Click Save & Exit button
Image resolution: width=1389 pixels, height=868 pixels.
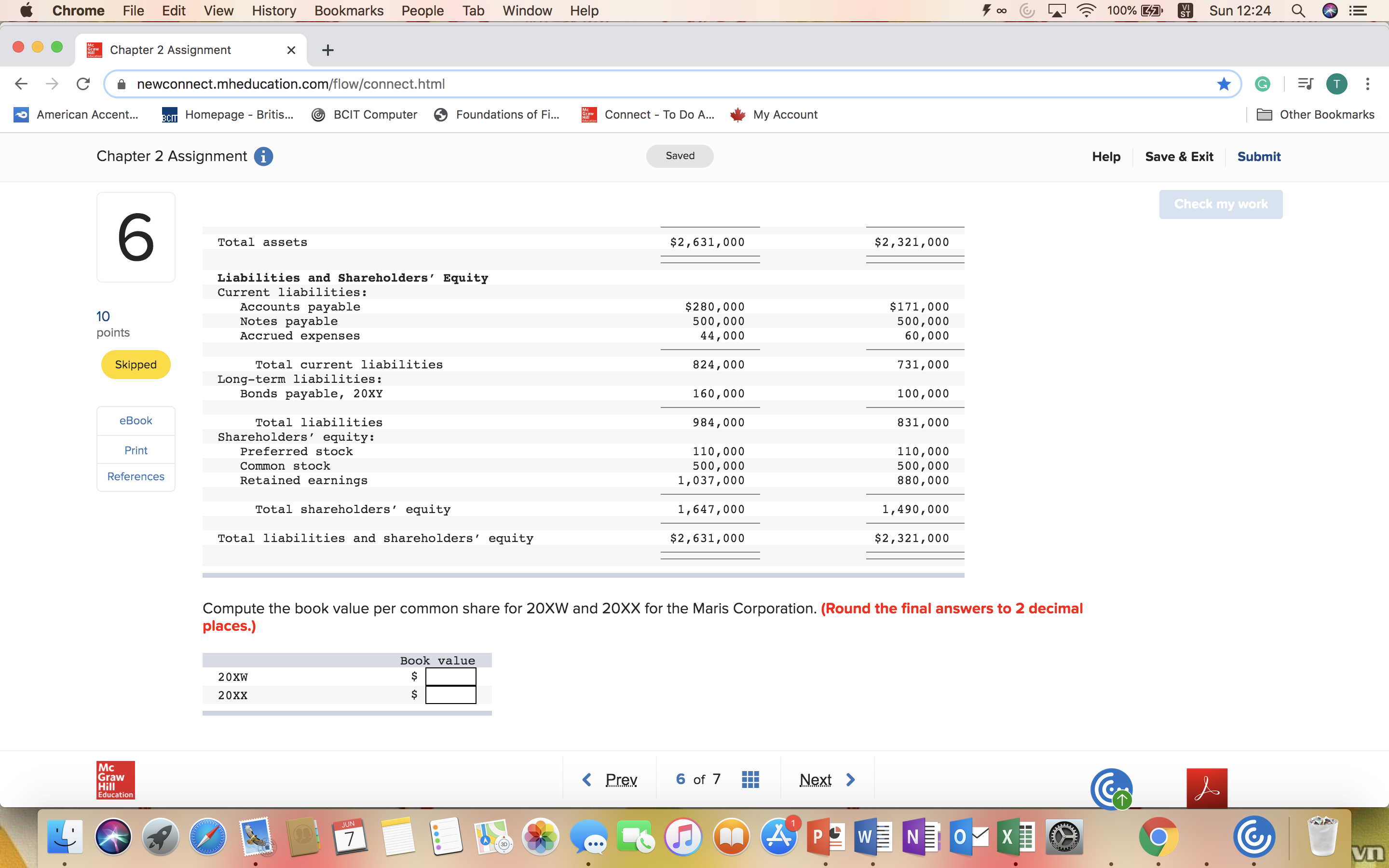(x=1178, y=156)
